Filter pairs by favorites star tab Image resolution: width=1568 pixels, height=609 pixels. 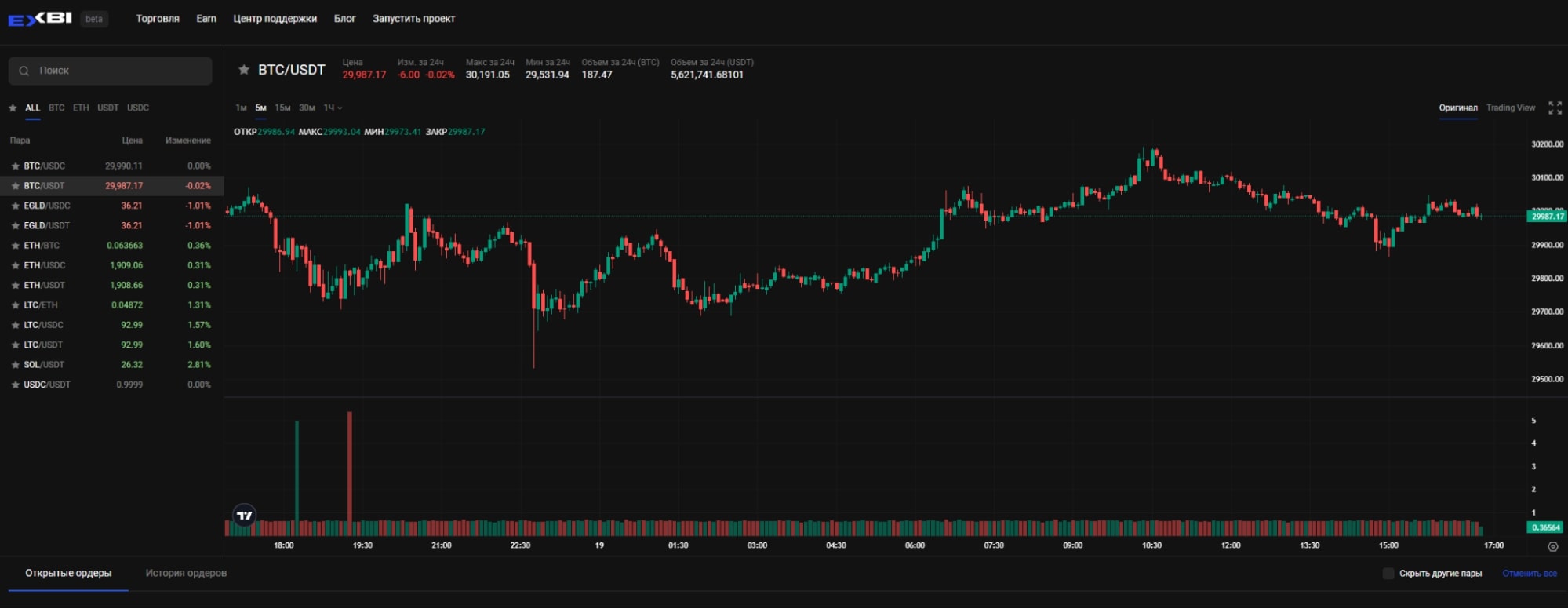pos(13,108)
